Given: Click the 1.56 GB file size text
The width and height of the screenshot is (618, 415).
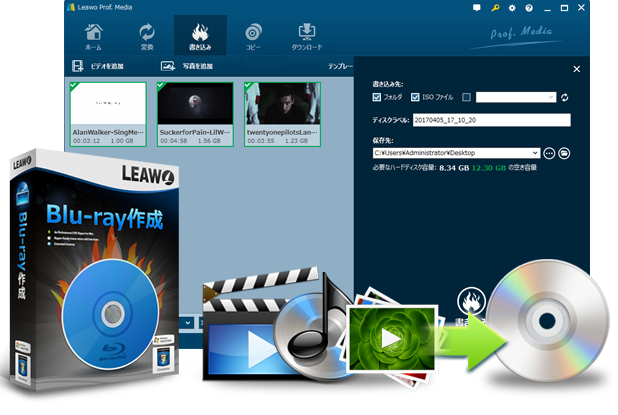Looking at the screenshot, I should coord(209,141).
